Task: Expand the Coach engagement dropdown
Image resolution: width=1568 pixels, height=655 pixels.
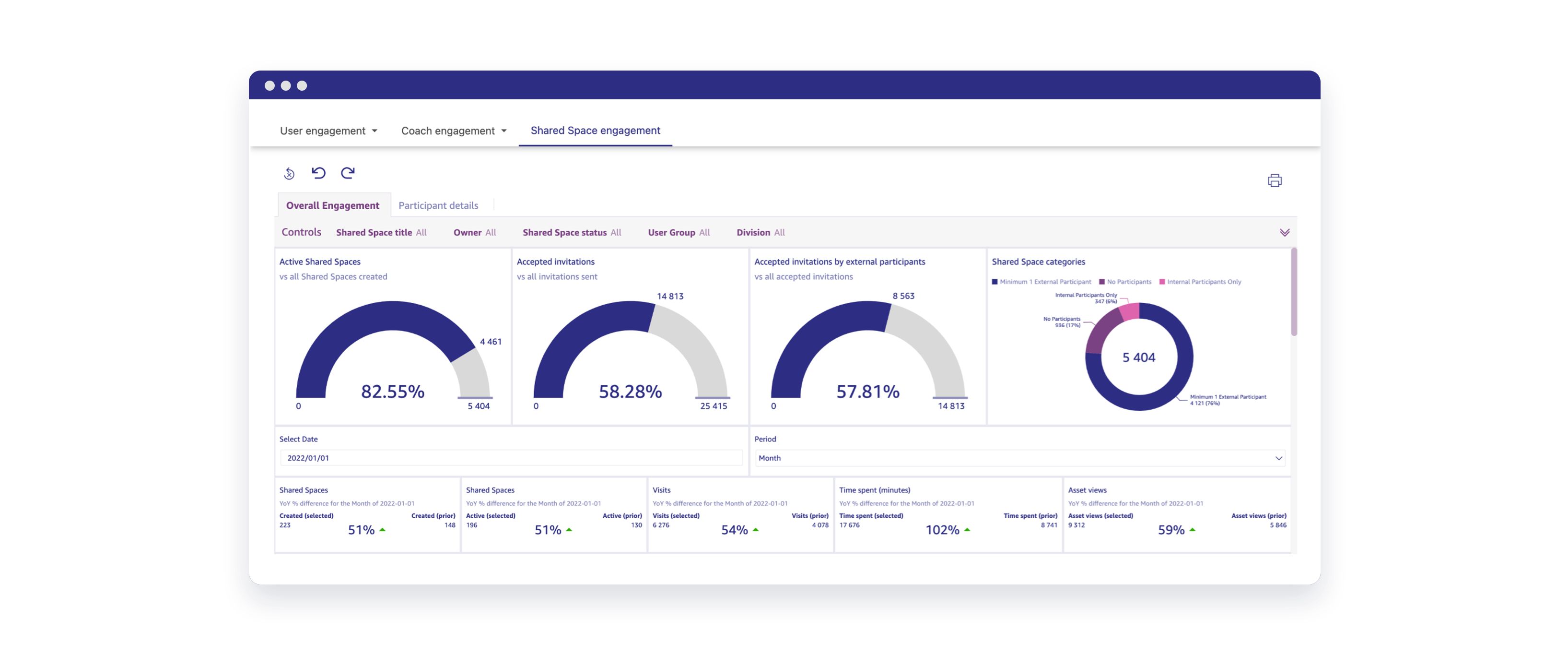Action: point(453,131)
